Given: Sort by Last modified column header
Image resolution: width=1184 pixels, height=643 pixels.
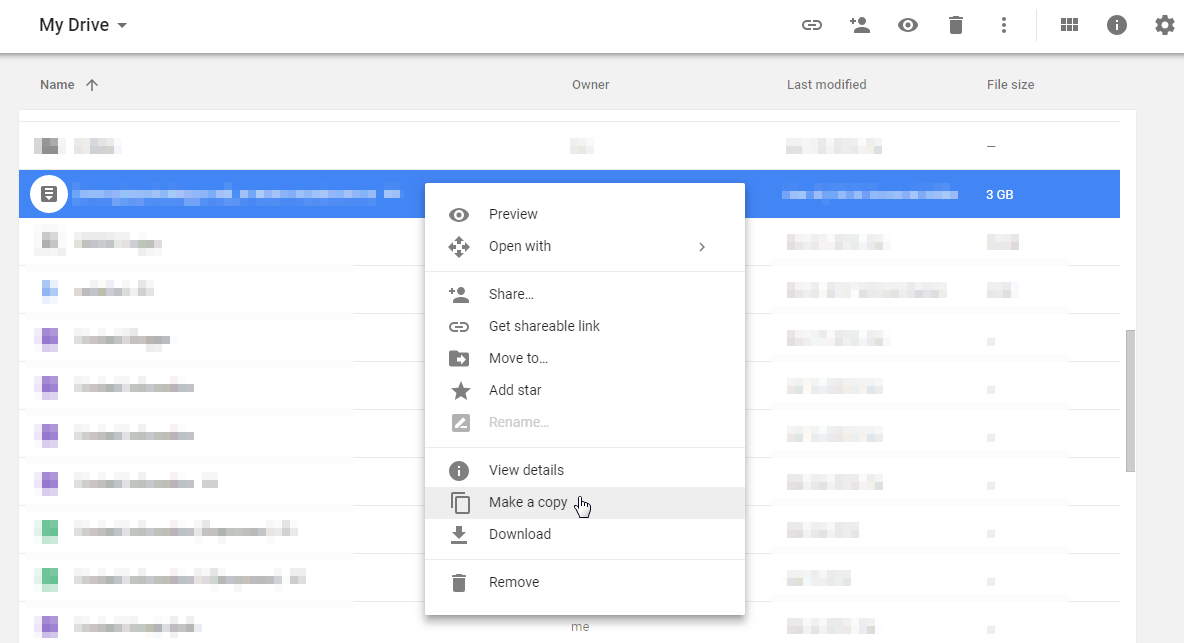Looking at the screenshot, I should tap(826, 85).
